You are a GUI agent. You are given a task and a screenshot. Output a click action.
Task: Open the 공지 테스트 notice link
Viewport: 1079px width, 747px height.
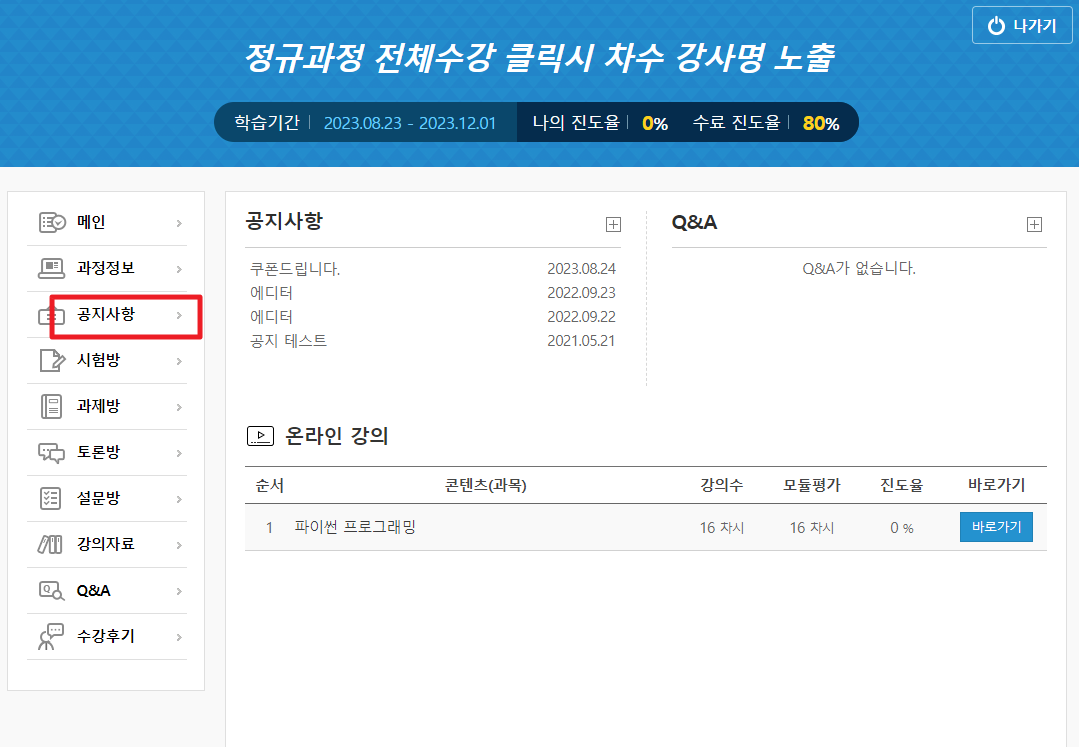click(288, 341)
